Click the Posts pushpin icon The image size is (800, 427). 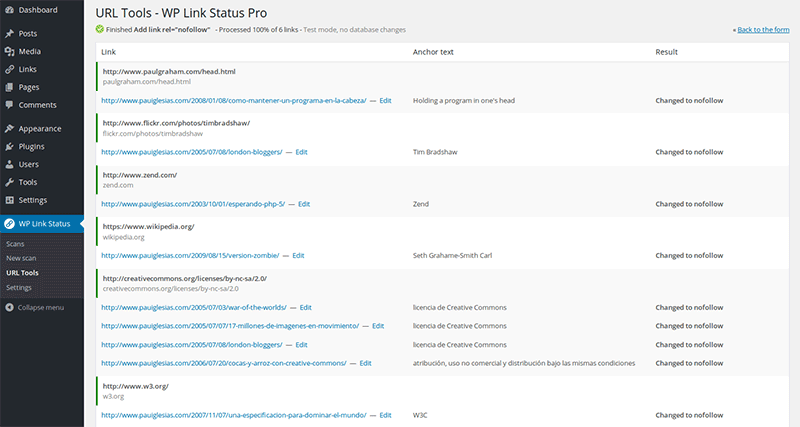click(x=9, y=34)
